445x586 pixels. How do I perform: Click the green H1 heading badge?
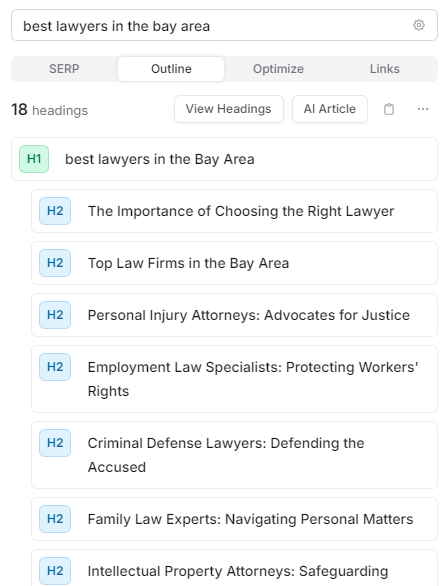coord(34,159)
